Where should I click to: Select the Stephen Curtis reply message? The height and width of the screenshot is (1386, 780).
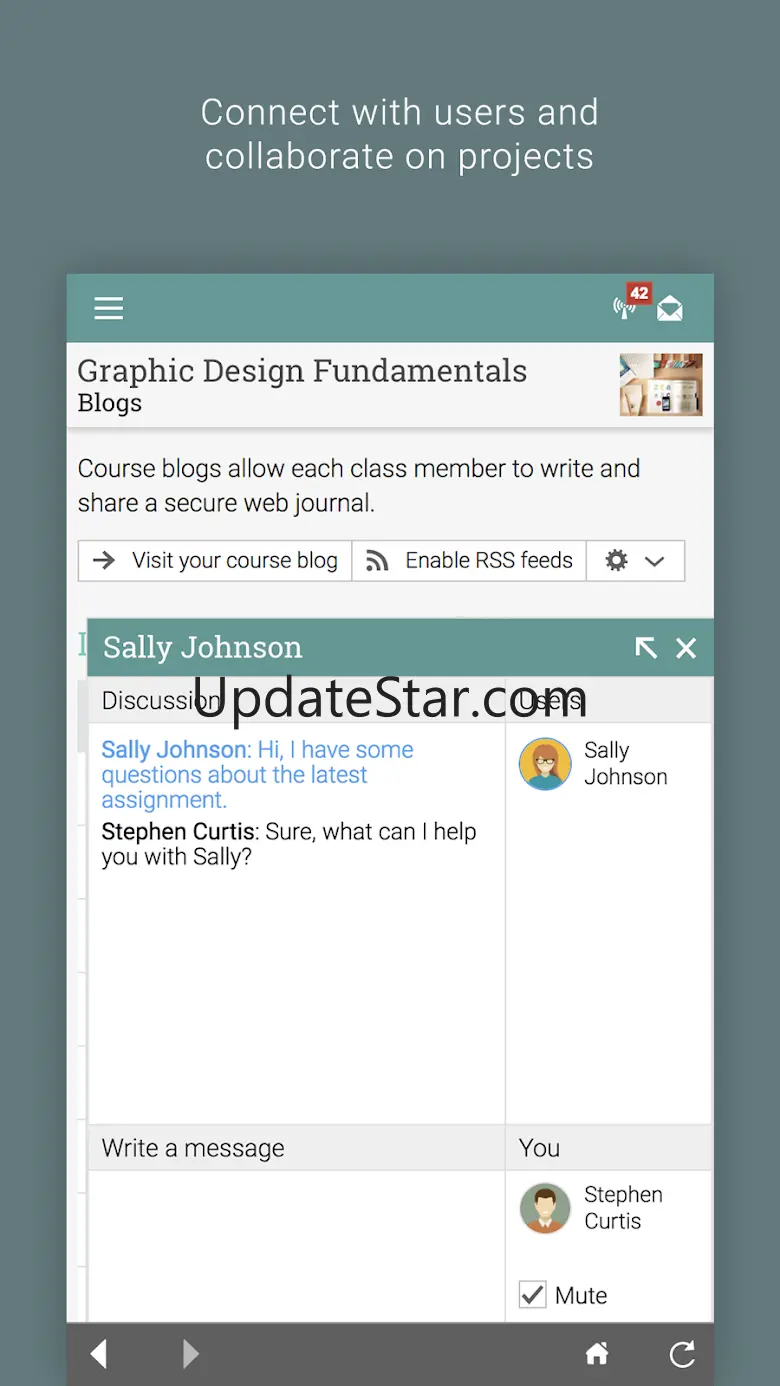click(289, 844)
